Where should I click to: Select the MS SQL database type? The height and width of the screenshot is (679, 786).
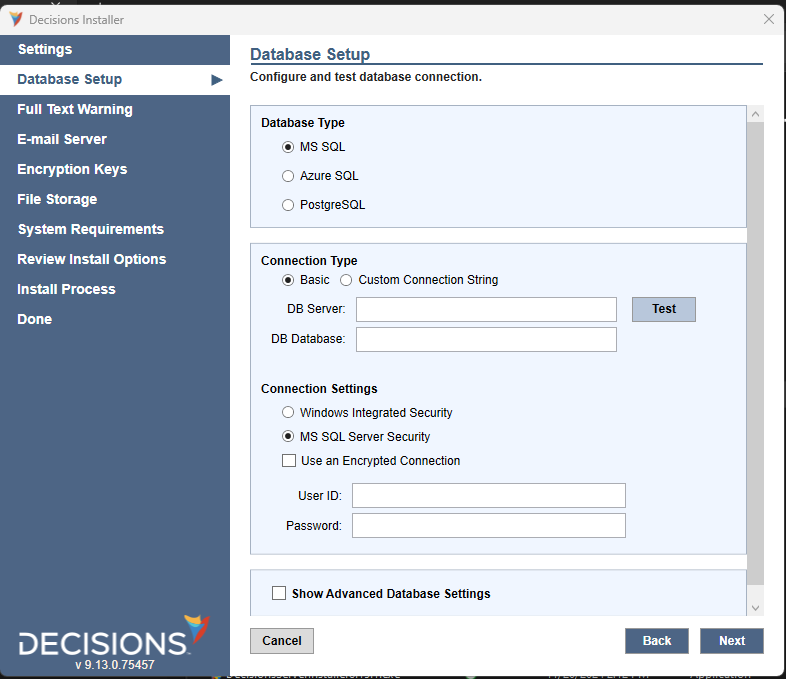(288, 147)
